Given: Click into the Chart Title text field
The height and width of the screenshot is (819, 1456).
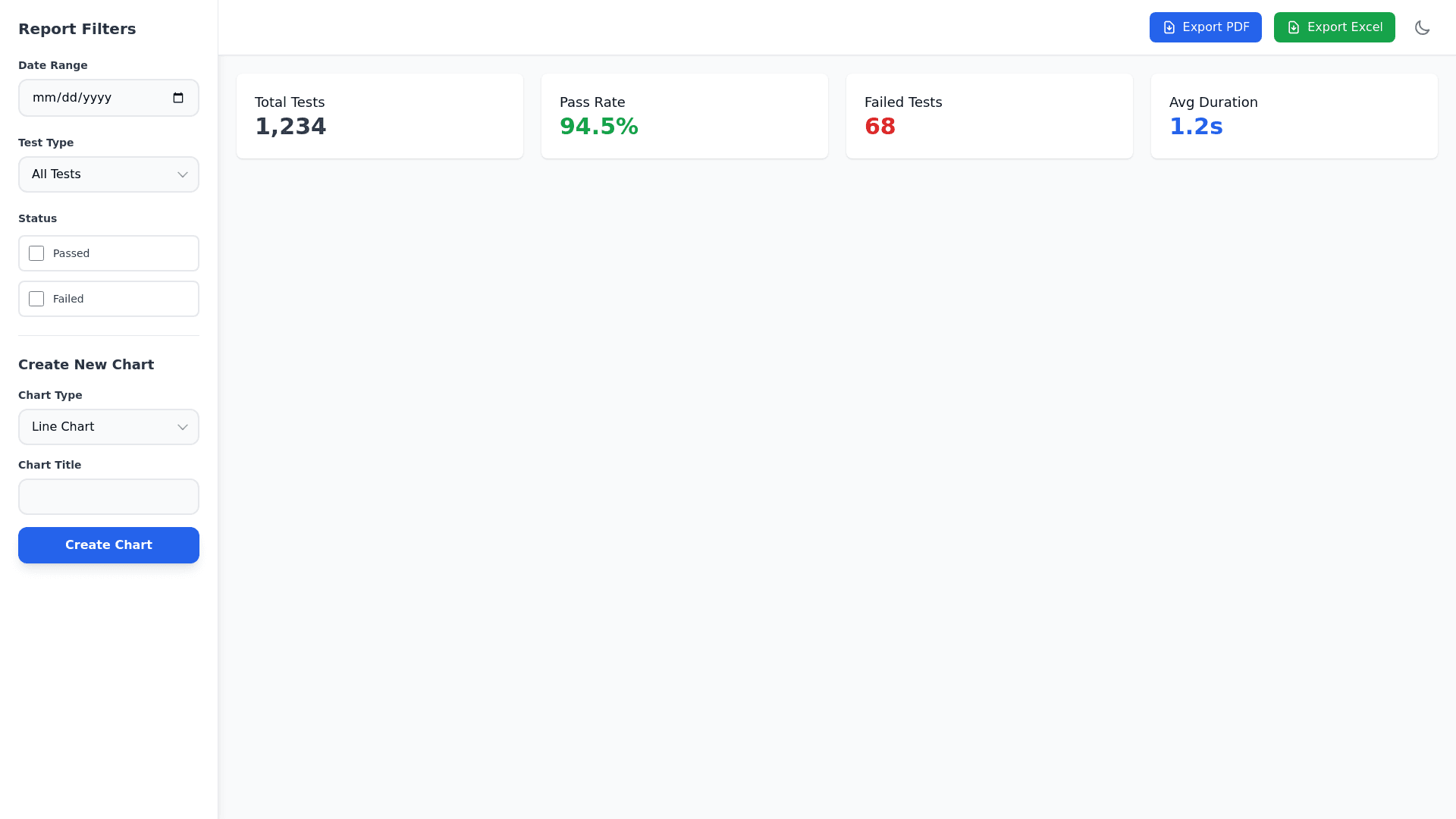Looking at the screenshot, I should pos(108,497).
